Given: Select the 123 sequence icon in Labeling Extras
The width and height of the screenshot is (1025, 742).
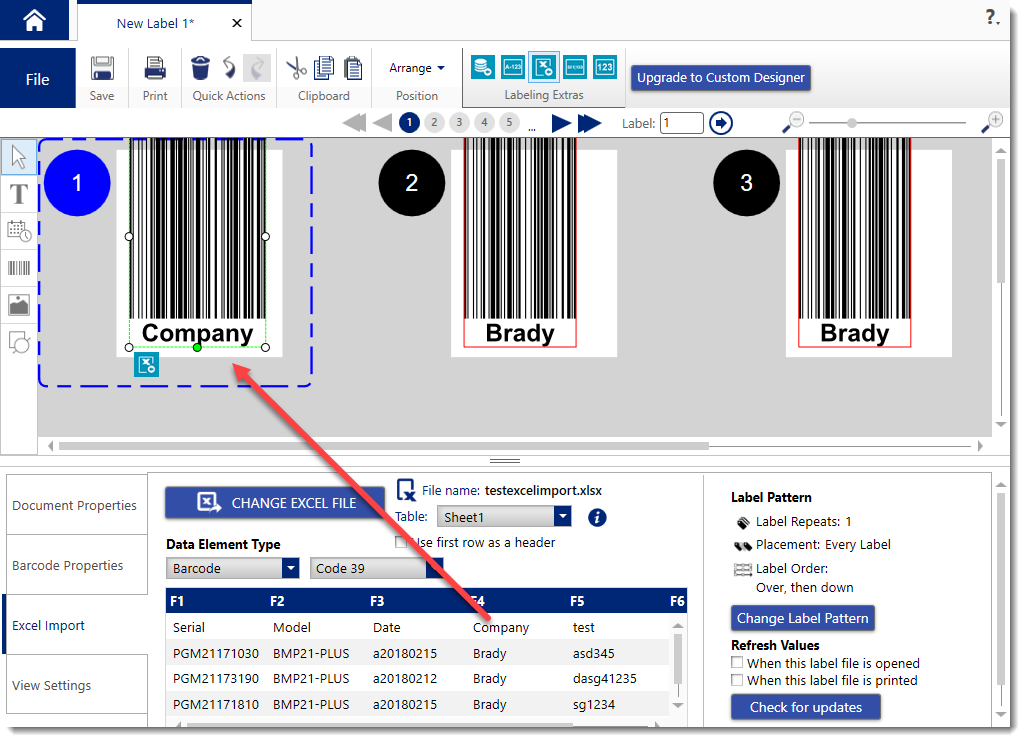Looking at the screenshot, I should click(605, 67).
